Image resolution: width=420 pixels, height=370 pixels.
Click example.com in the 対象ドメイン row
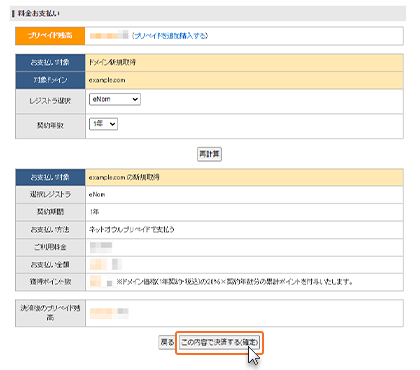click(107, 80)
